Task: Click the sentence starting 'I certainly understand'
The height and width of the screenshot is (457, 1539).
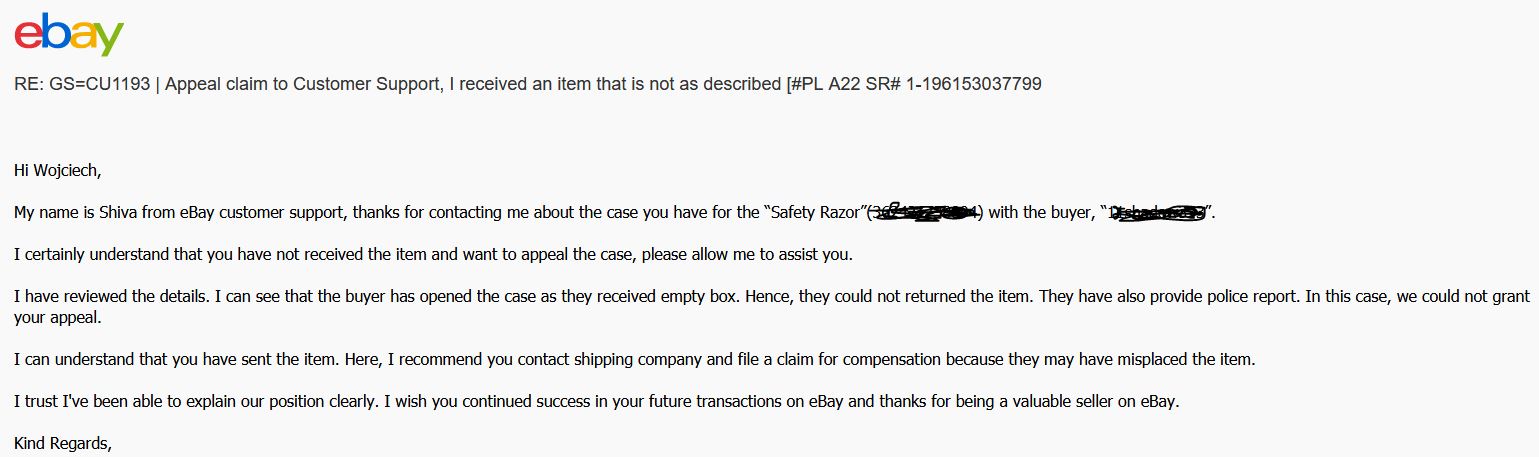Action: 434,254
